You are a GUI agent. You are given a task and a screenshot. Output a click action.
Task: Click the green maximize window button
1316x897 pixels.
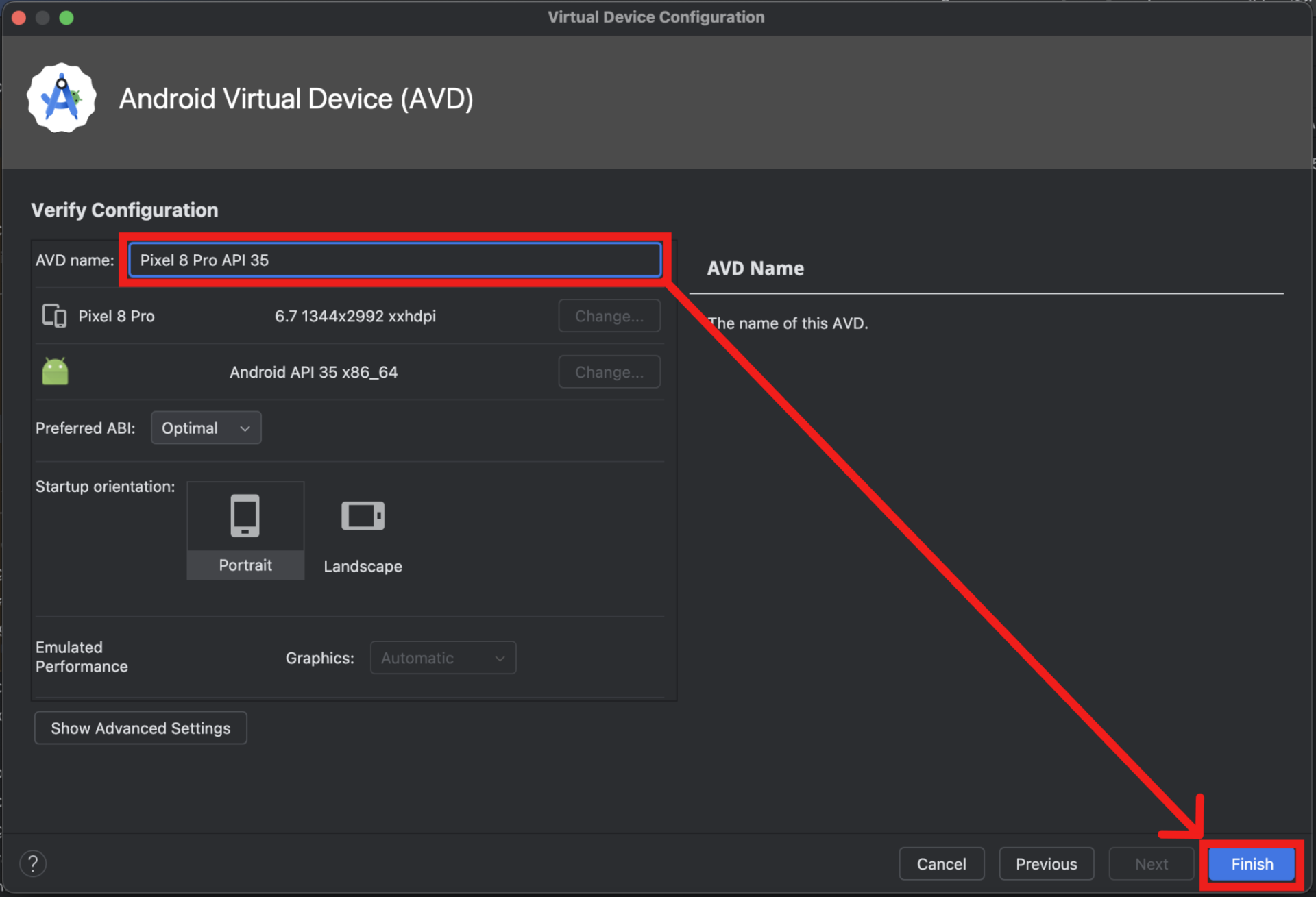tap(66, 17)
